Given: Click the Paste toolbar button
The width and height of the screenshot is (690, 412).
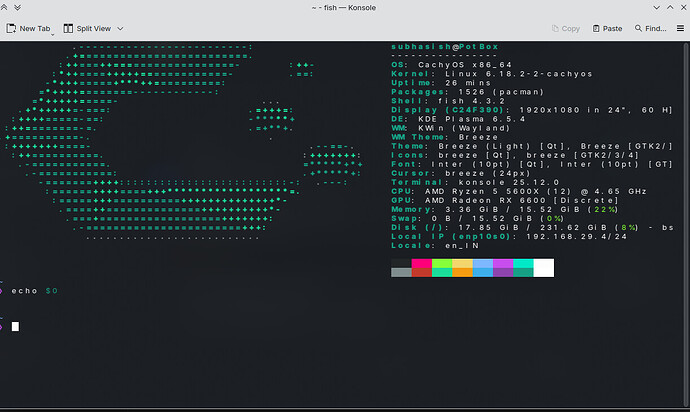Looking at the screenshot, I should (607, 29).
